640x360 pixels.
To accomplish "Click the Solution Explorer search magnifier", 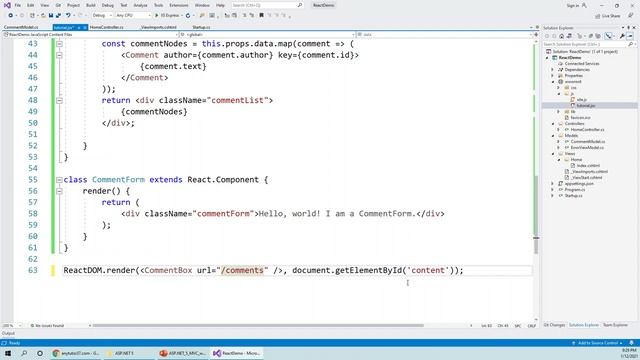I will (630, 44).
